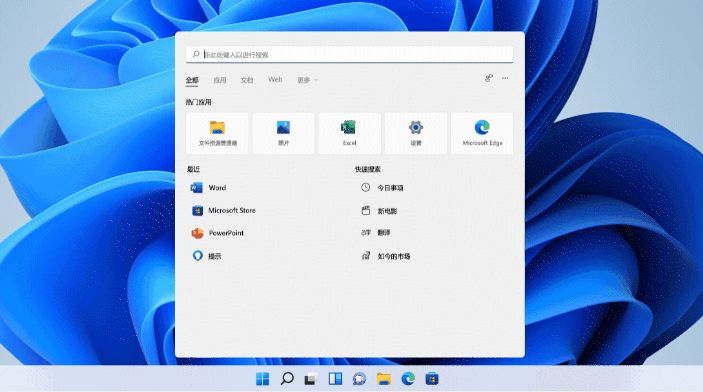Open Microsoft Store from the taskbar

point(432,379)
